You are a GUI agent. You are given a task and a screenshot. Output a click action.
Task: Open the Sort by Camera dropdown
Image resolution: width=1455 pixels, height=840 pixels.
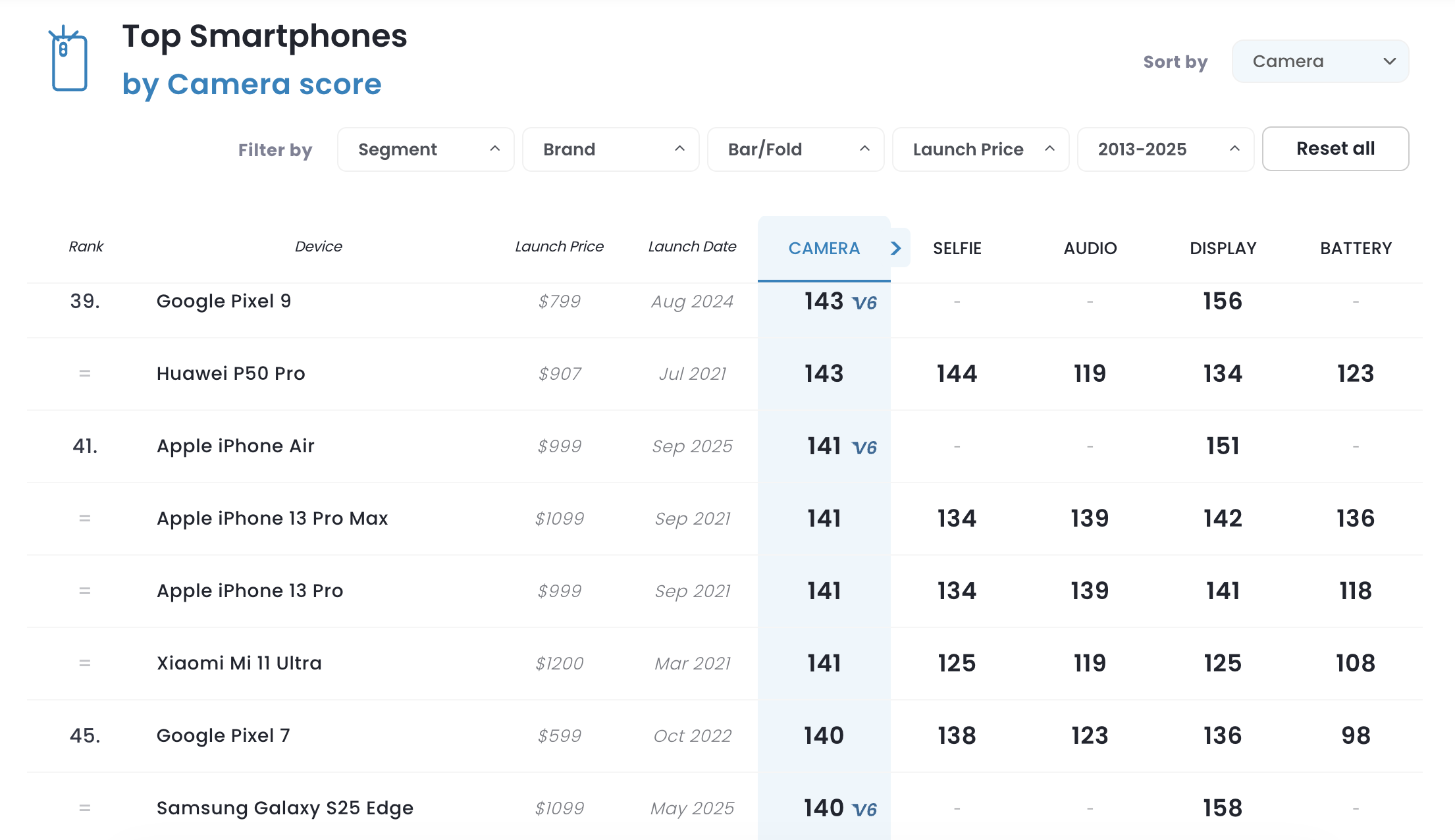(1319, 61)
